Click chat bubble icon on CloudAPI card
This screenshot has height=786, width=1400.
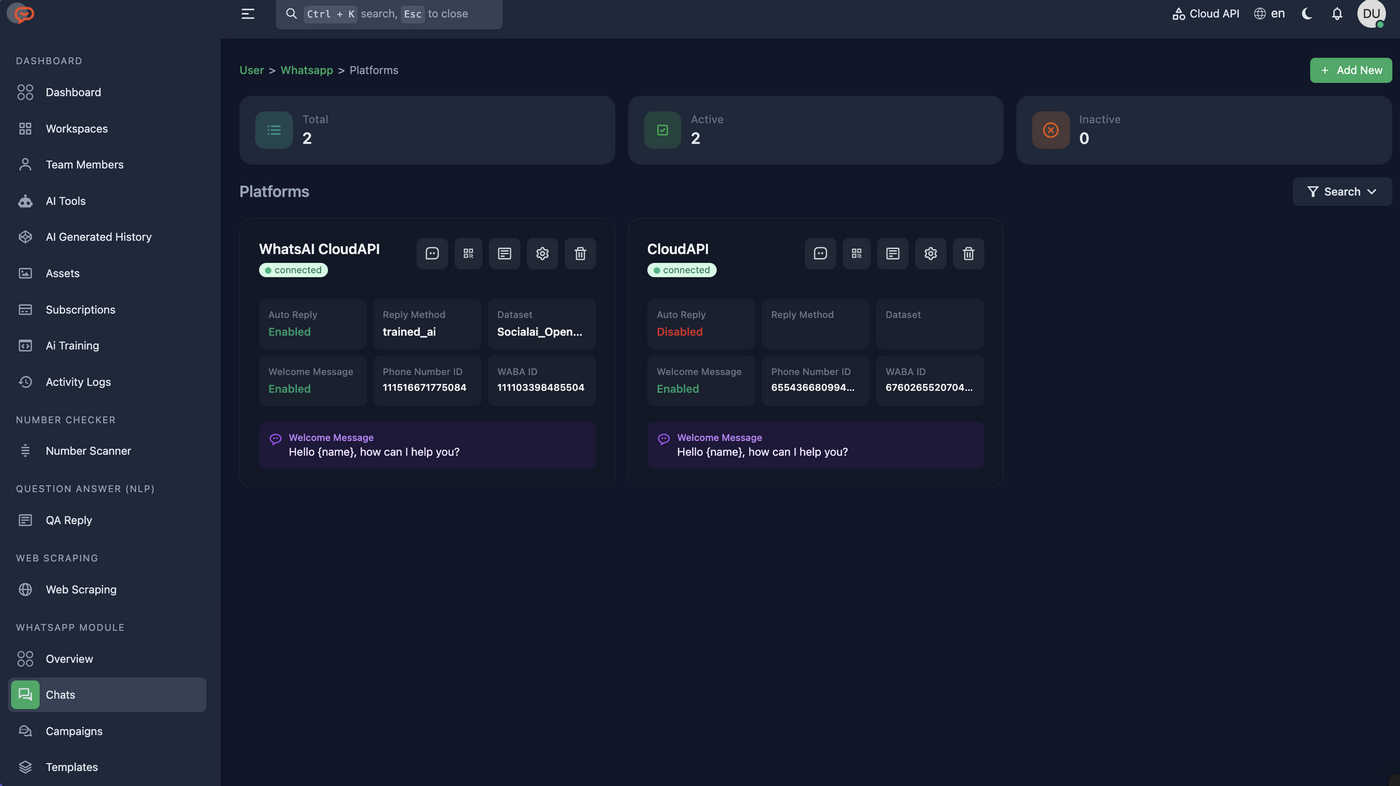pyautogui.click(x=820, y=254)
